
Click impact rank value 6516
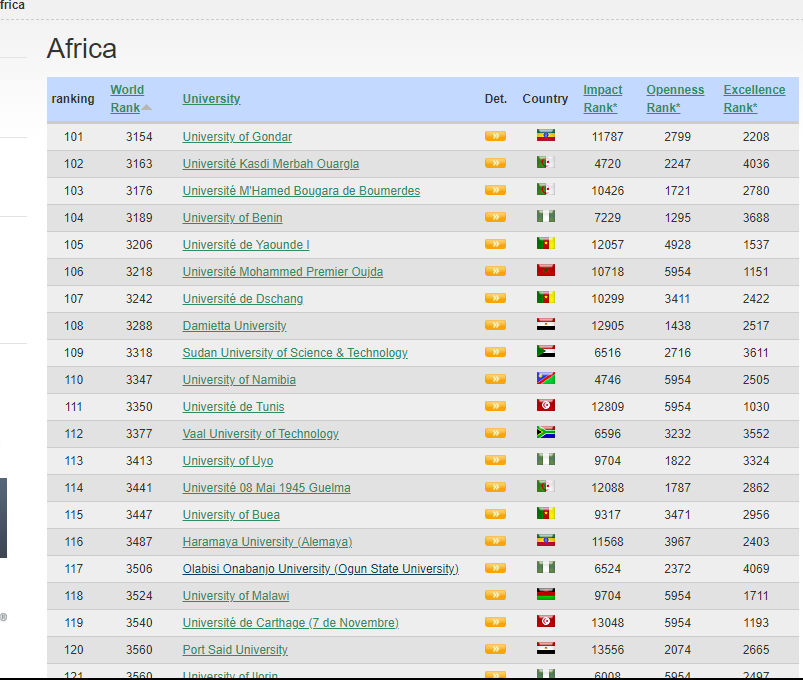(x=607, y=353)
